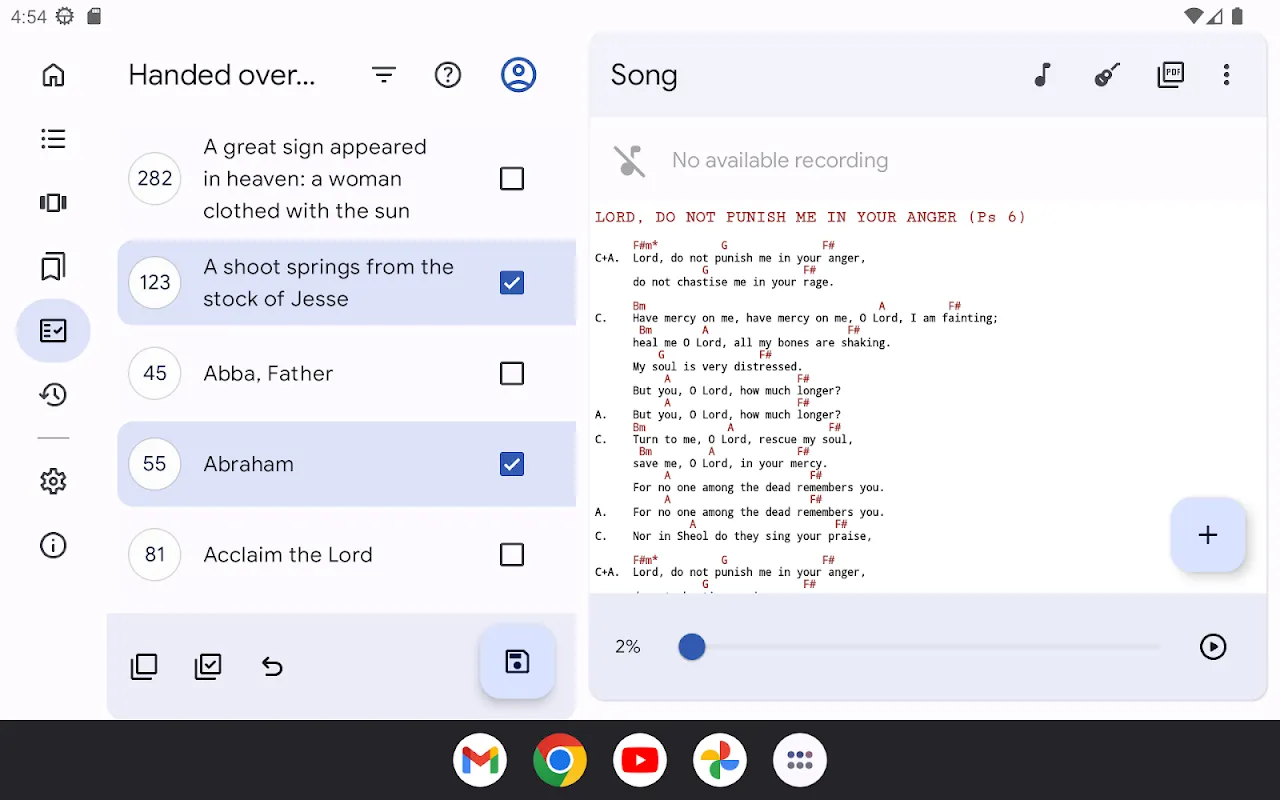Tap the select all checkmark icon

click(x=208, y=666)
